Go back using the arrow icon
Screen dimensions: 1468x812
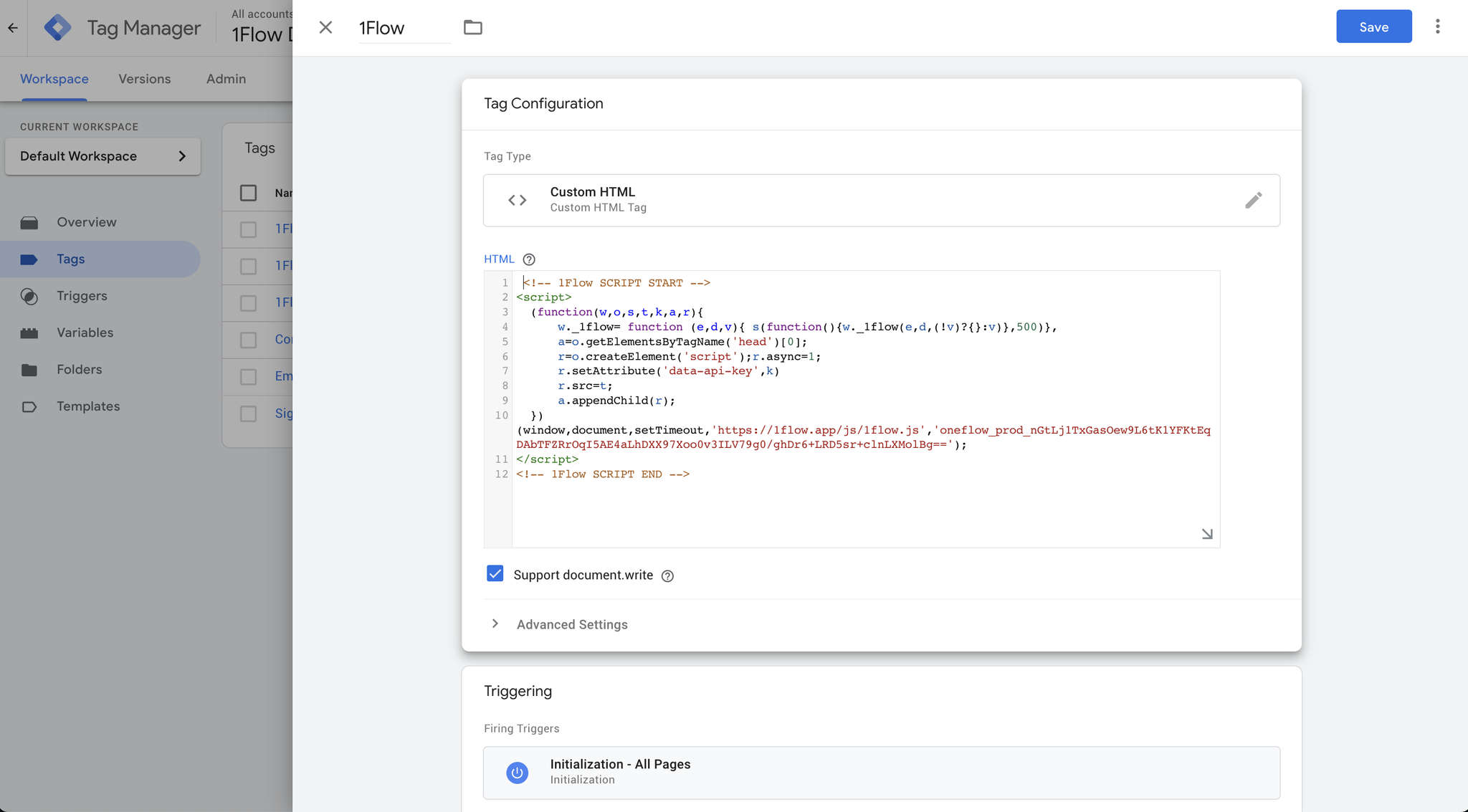tap(13, 28)
